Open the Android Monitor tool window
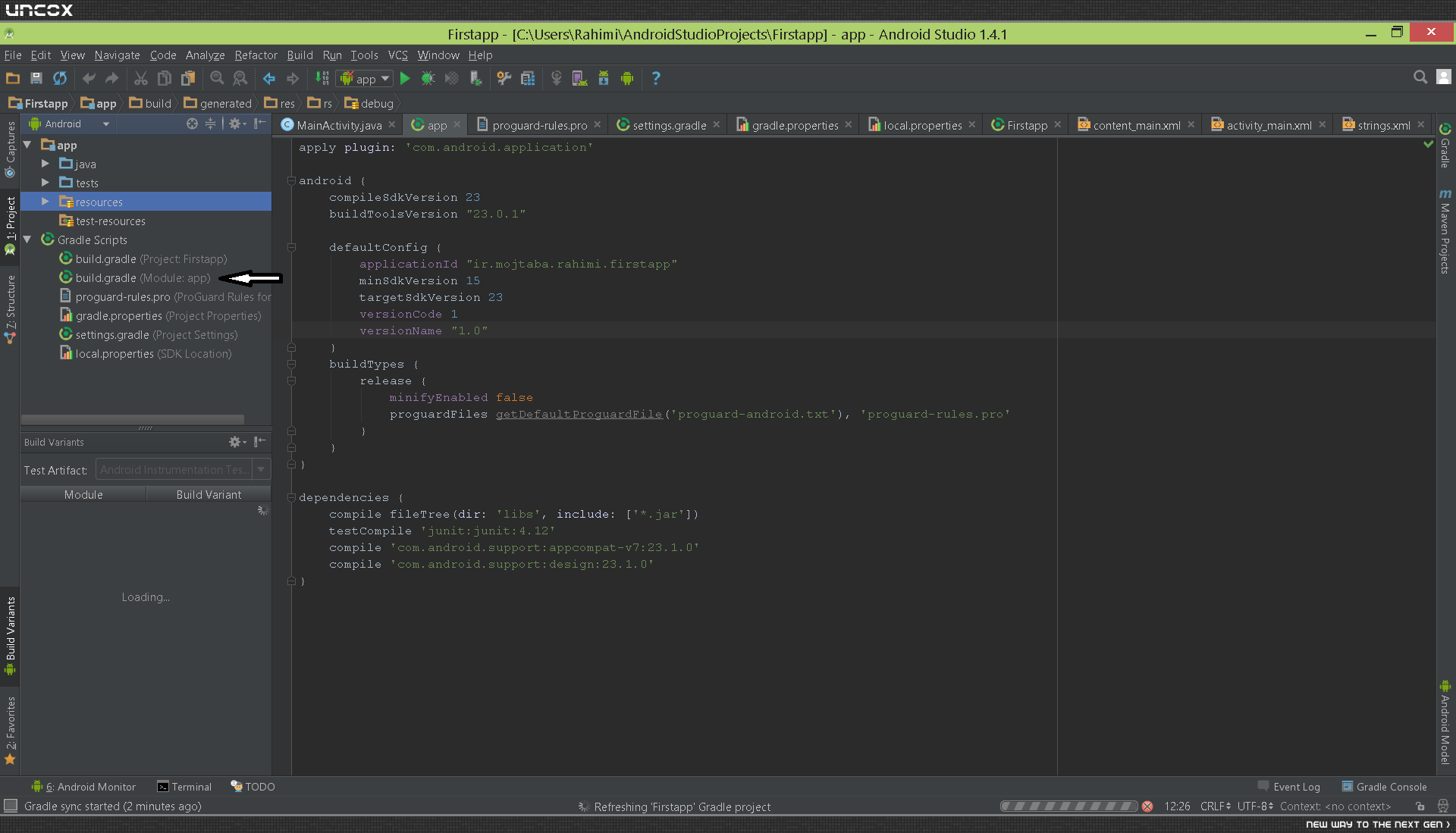 tap(83, 787)
